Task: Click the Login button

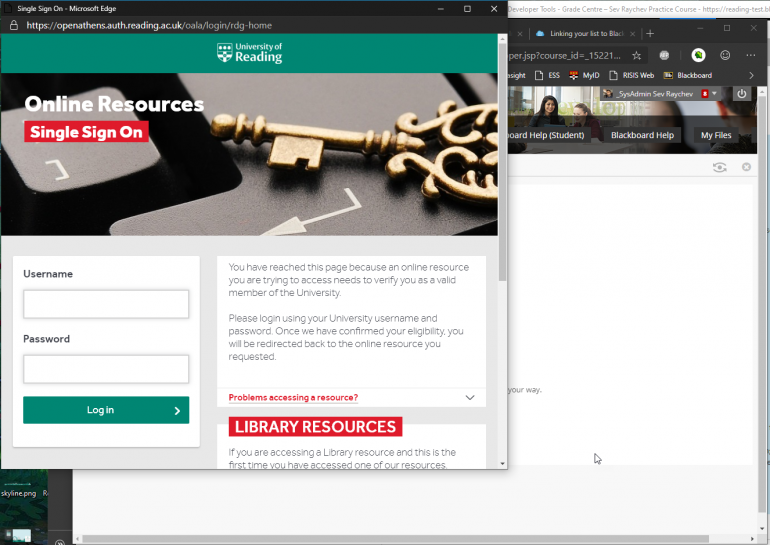Action: (106, 410)
